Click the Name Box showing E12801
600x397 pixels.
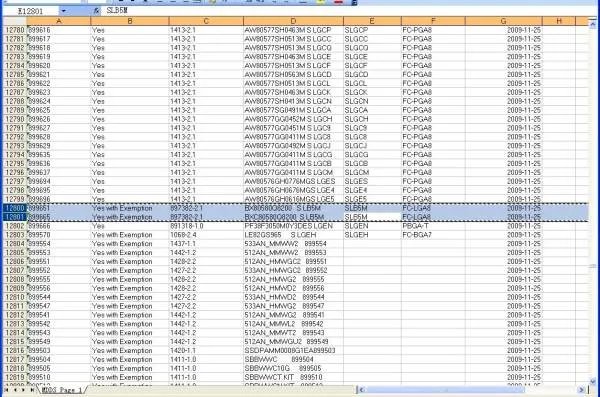pos(31,11)
